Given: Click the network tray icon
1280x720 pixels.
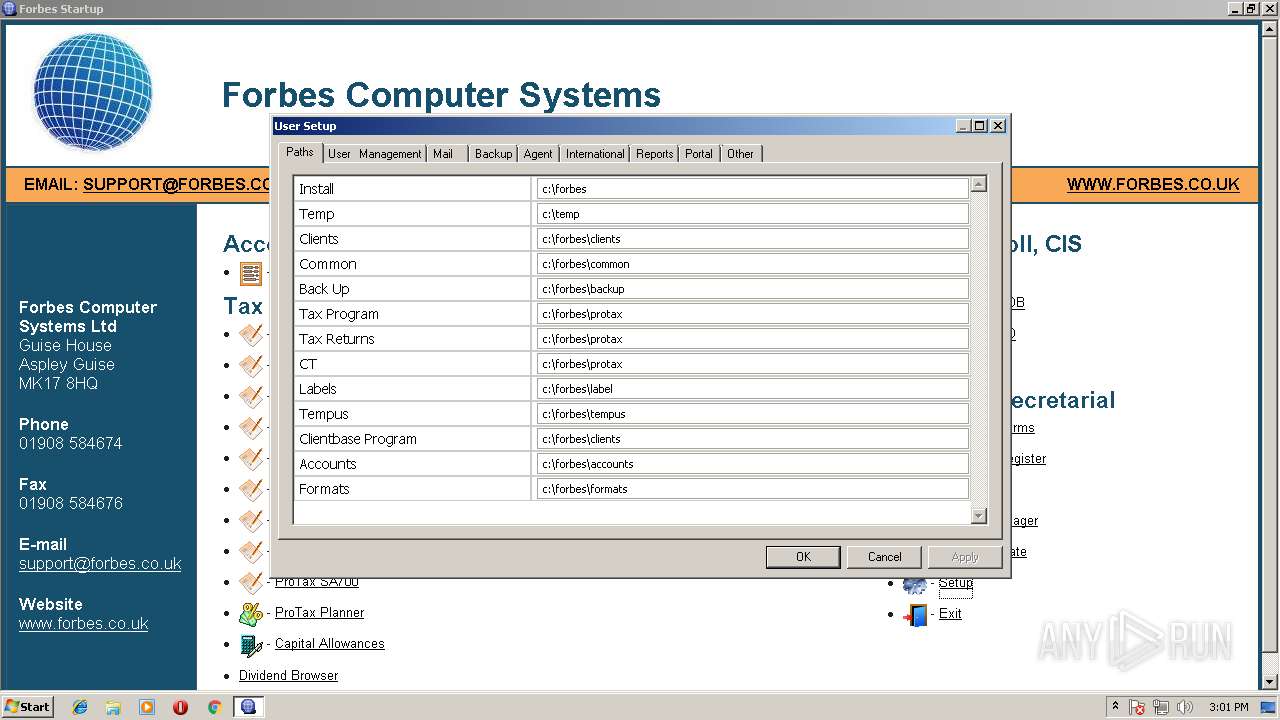Looking at the screenshot, I should point(1161,707).
